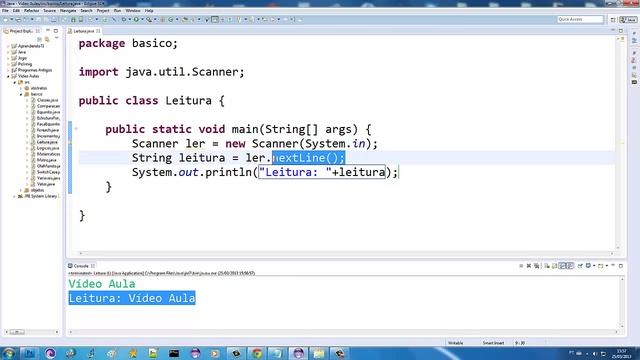Click the Quick Access search field
This screenshot has width=640, height=360.
pos(580,19)
